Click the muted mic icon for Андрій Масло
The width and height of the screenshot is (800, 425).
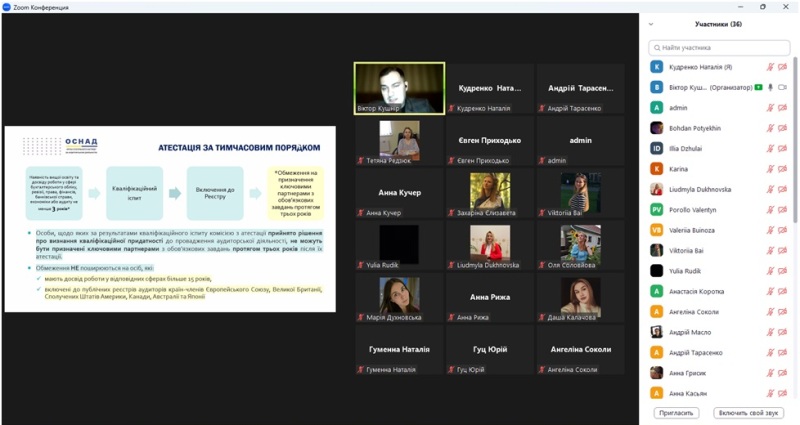click(x=770, y=332)
